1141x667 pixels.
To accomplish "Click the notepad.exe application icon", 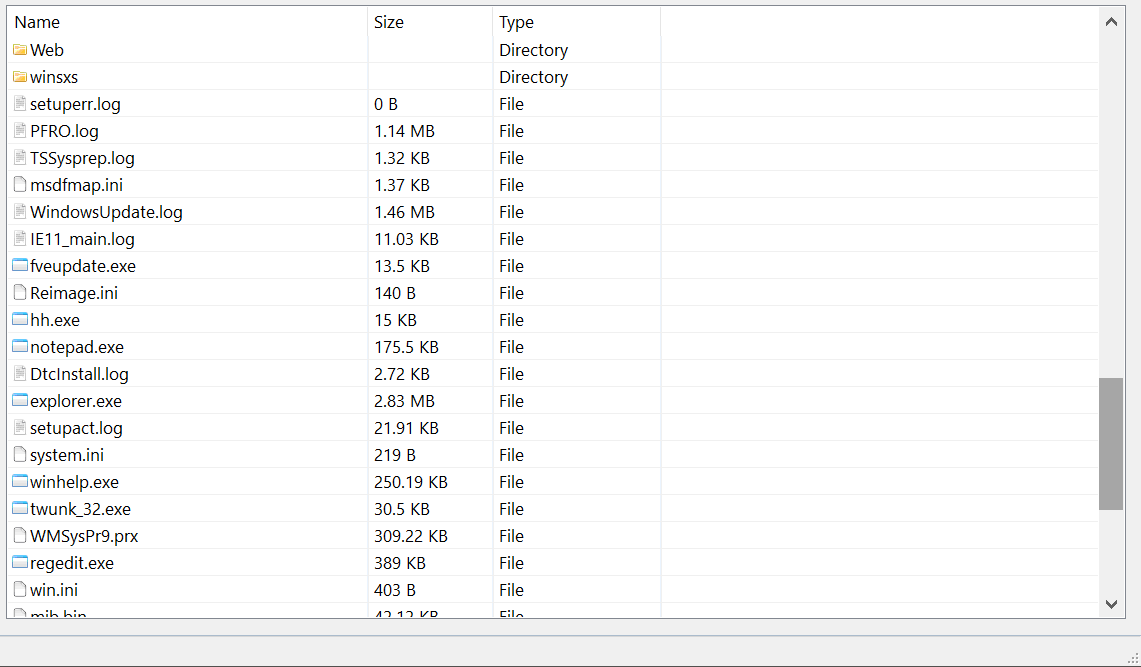I will click(20, 346).
